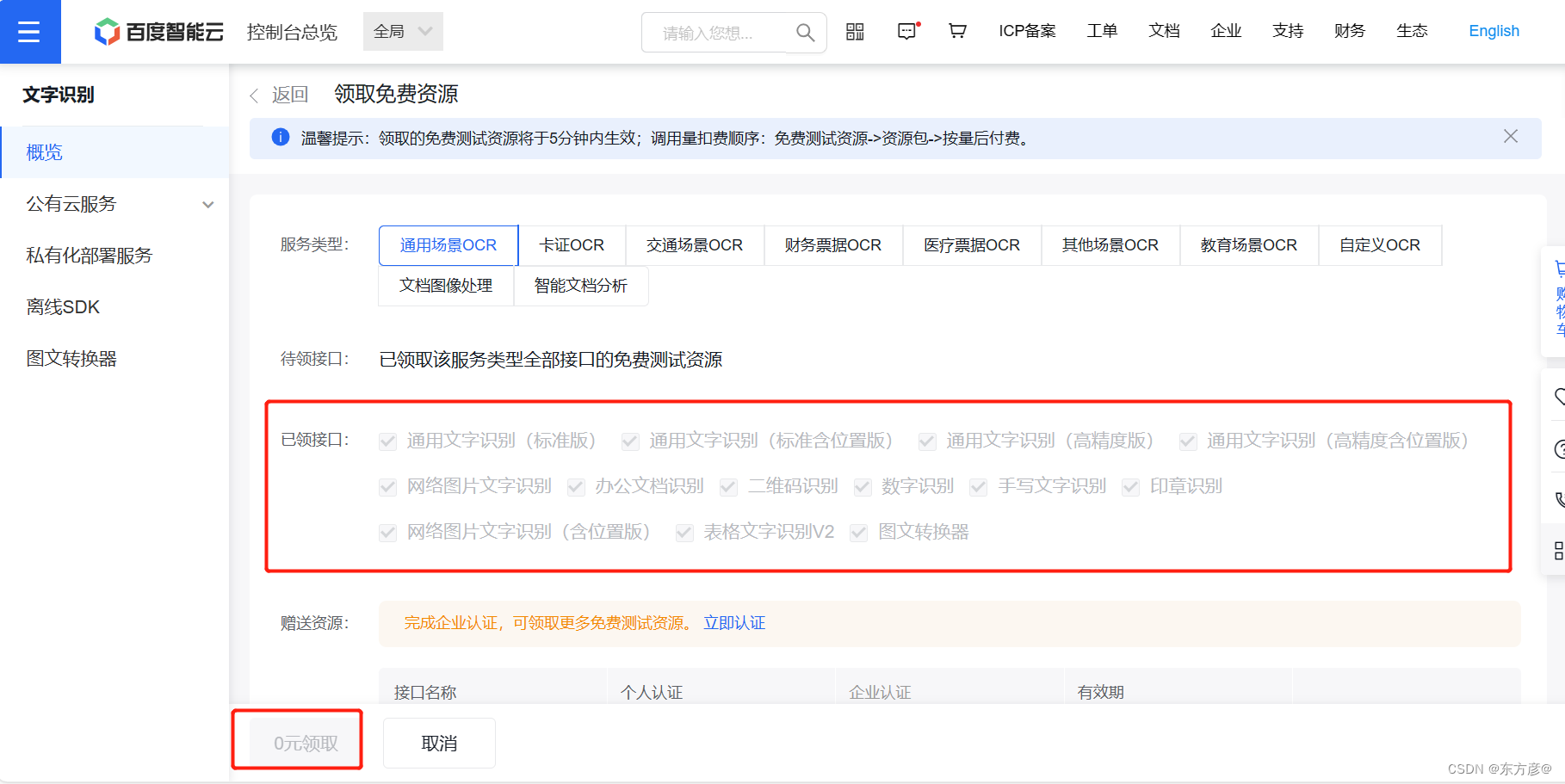This screenshot has width=1565, height=784.
Task: Toggle the 手写文字识别 checkbox
Action: [x=978, y=486]
